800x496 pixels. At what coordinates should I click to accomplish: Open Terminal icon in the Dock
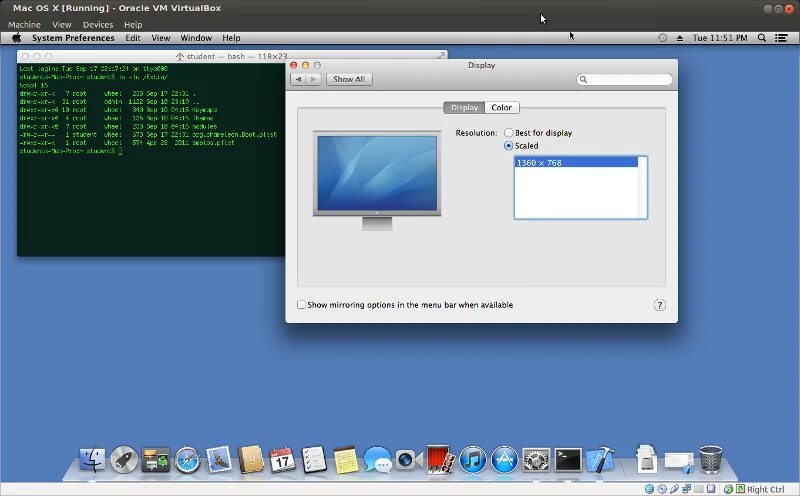click(568, 460)
